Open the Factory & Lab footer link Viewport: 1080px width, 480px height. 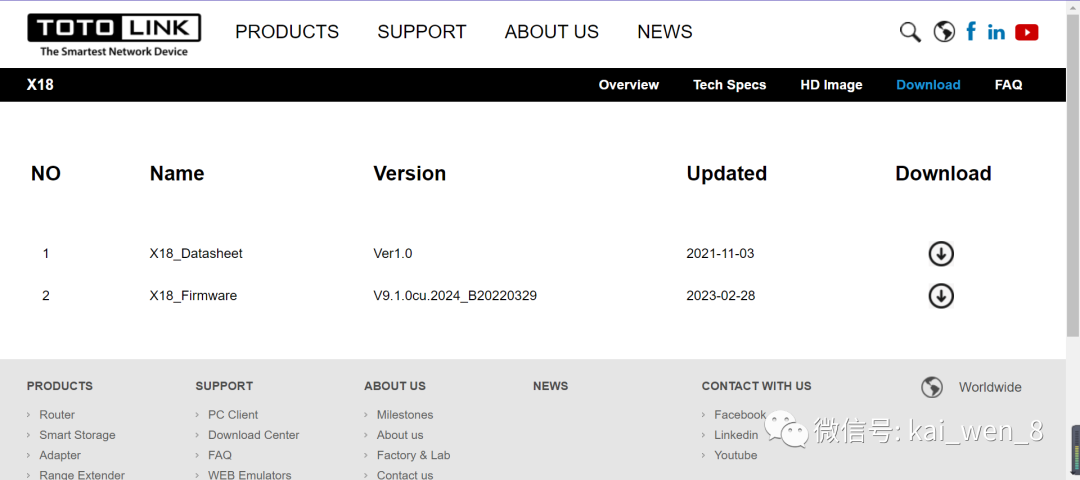tap(413, 455)
